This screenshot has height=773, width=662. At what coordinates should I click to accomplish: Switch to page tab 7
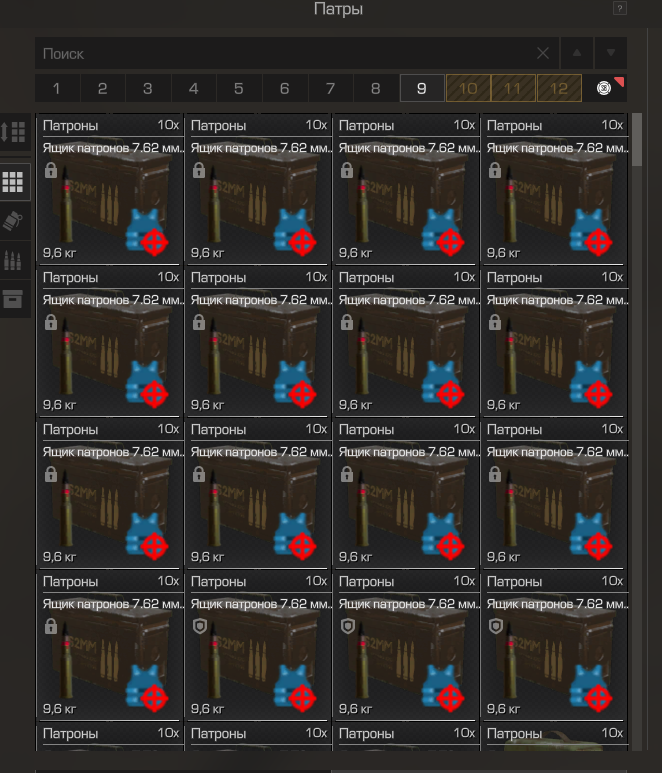330,88
